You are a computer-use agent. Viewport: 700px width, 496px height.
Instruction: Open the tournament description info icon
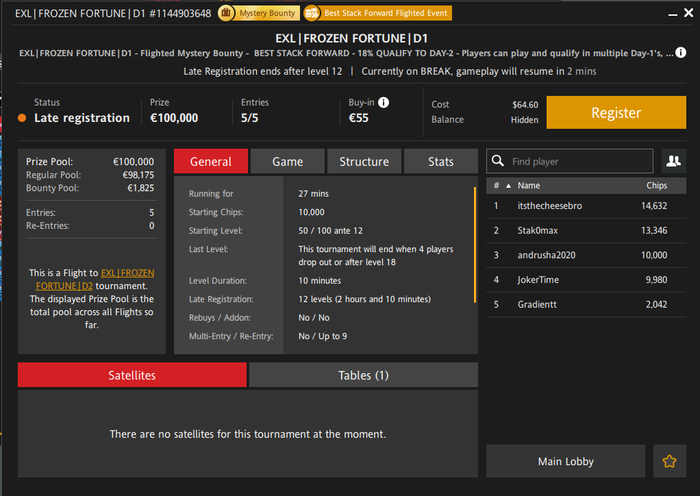coord(680,53)
